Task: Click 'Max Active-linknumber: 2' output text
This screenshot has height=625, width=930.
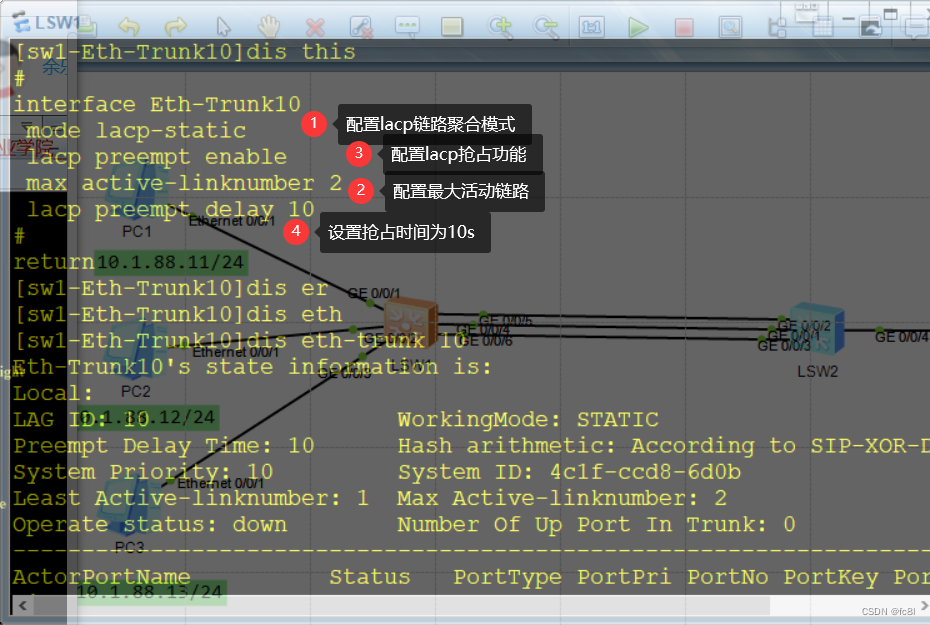Action: (x=562, y=498)
